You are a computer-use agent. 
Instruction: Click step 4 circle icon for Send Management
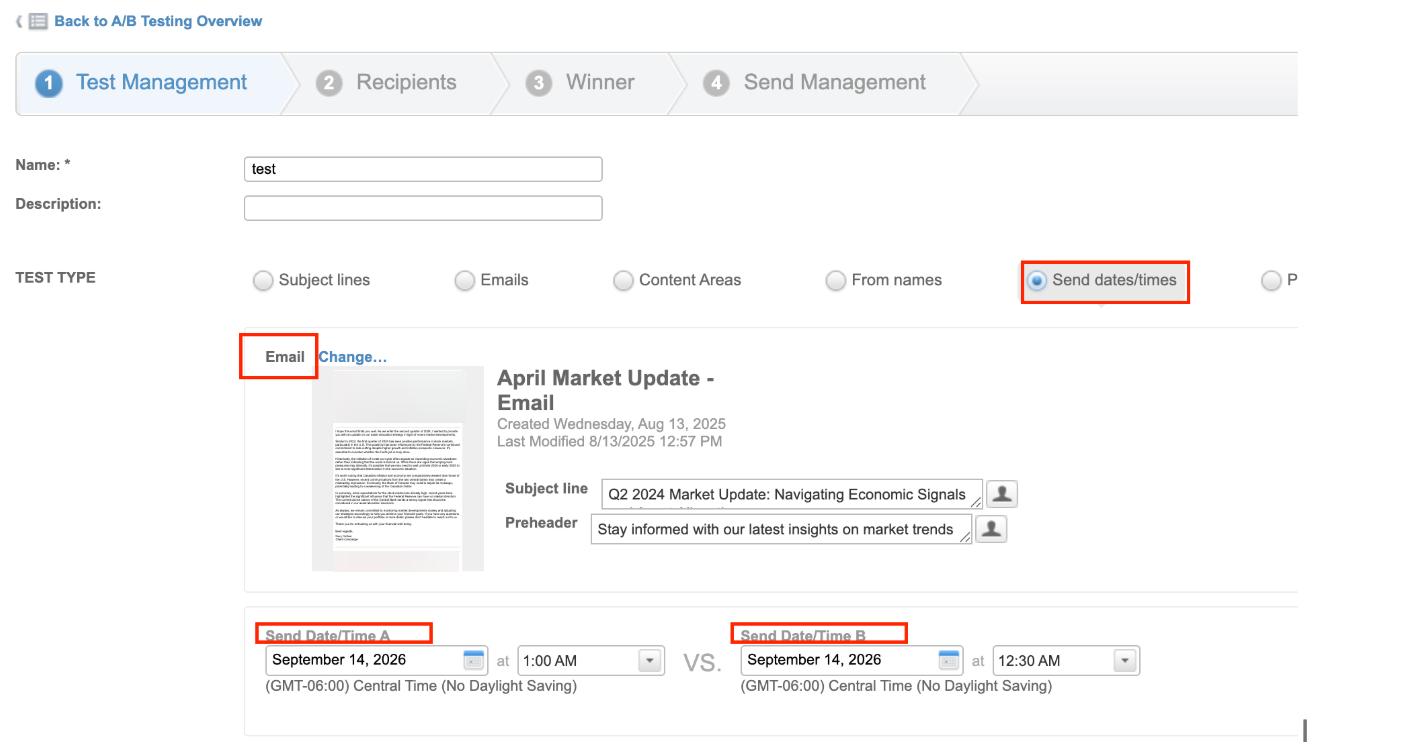tap(716, 83)
